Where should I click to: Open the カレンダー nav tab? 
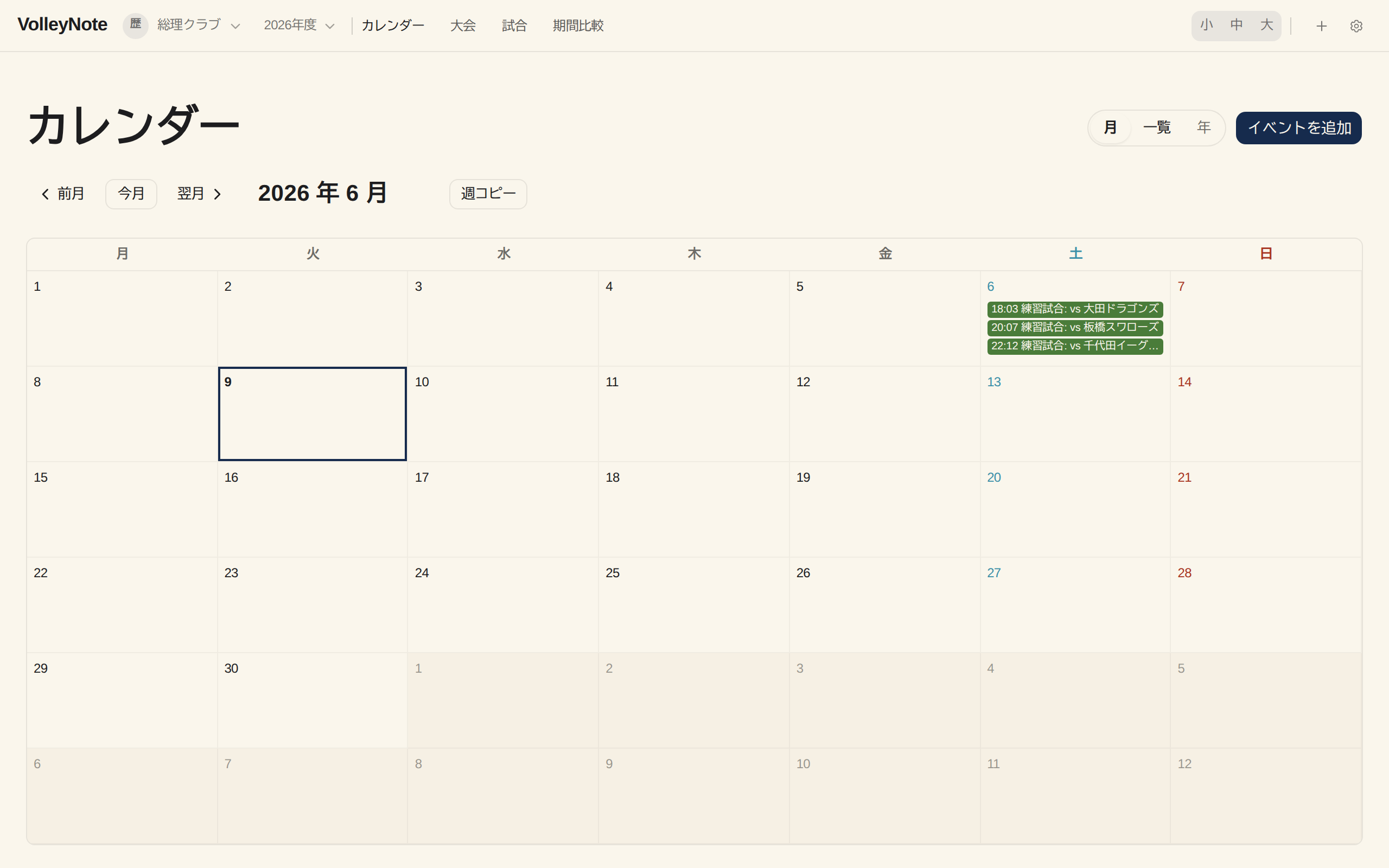(x=393, y=26)
